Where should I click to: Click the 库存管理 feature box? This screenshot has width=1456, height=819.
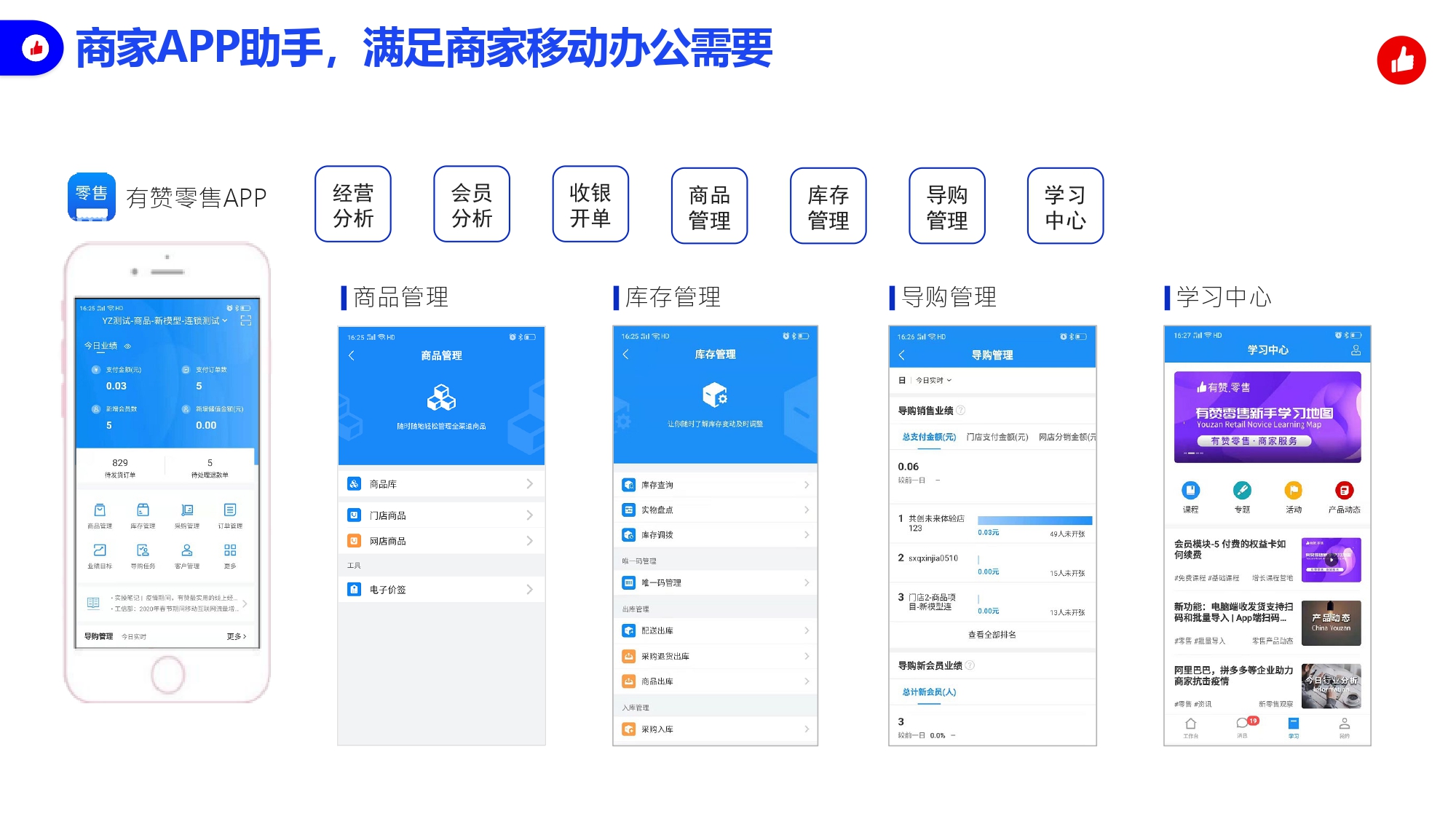coord(828,206)
